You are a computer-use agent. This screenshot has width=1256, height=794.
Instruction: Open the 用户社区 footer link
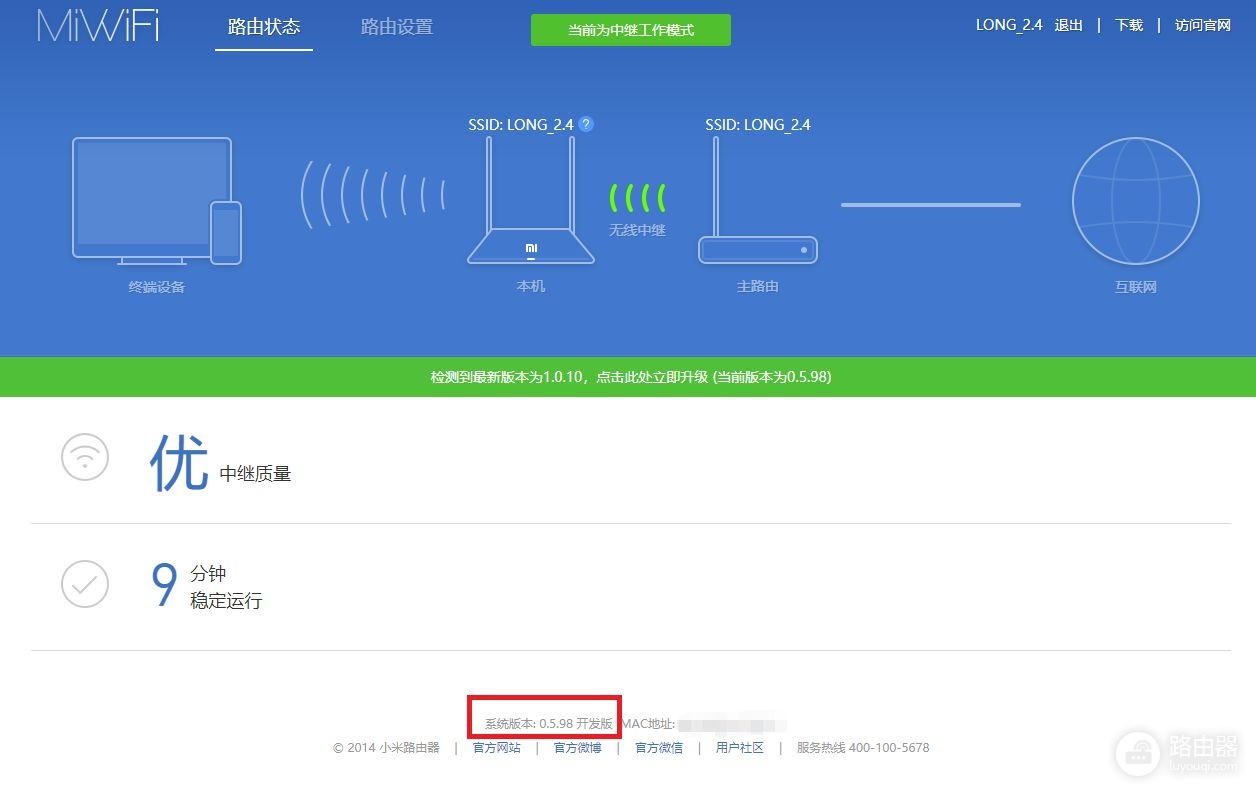coord(740,748)
